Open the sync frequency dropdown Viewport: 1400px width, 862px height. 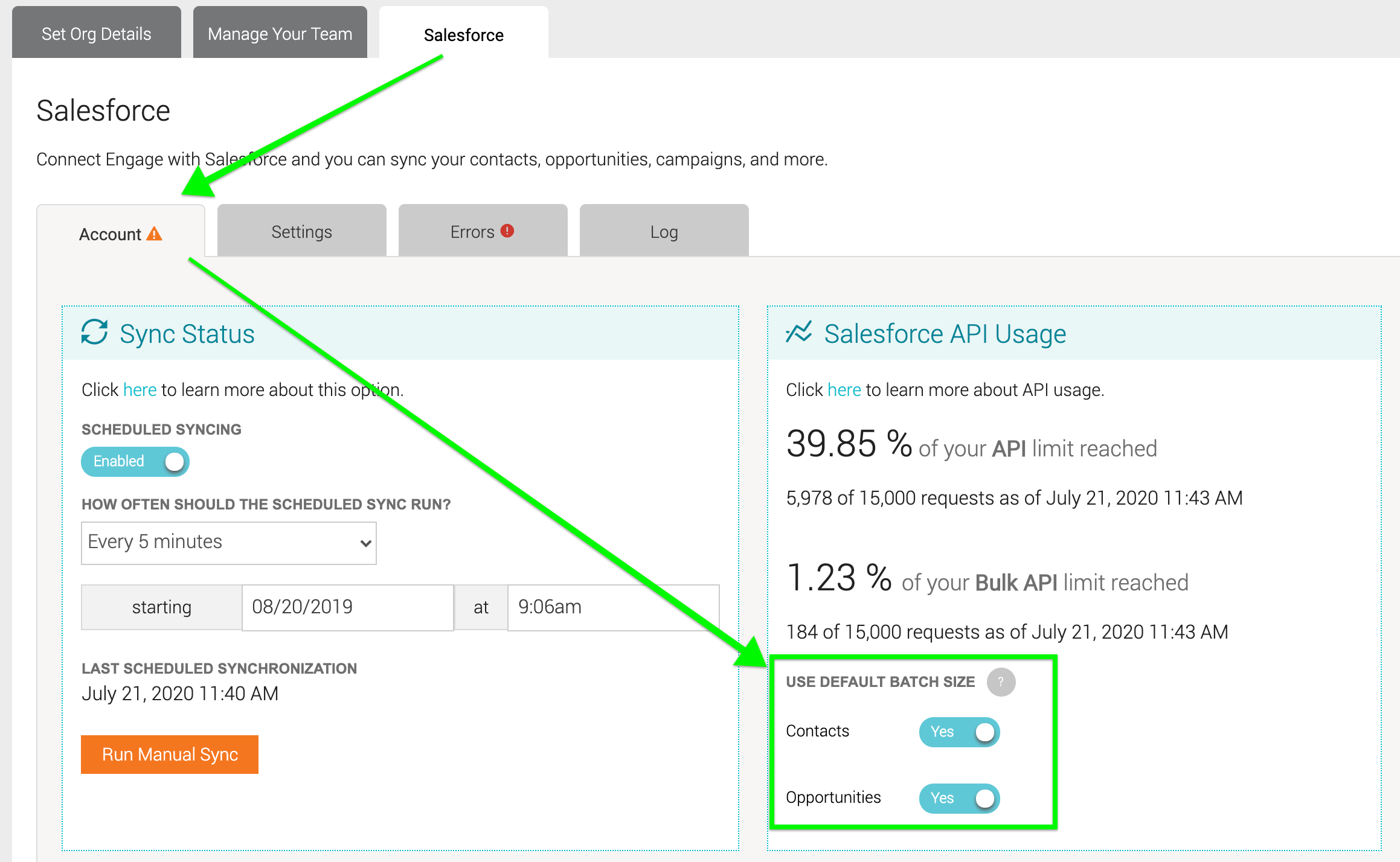click(x=229, y=543)
